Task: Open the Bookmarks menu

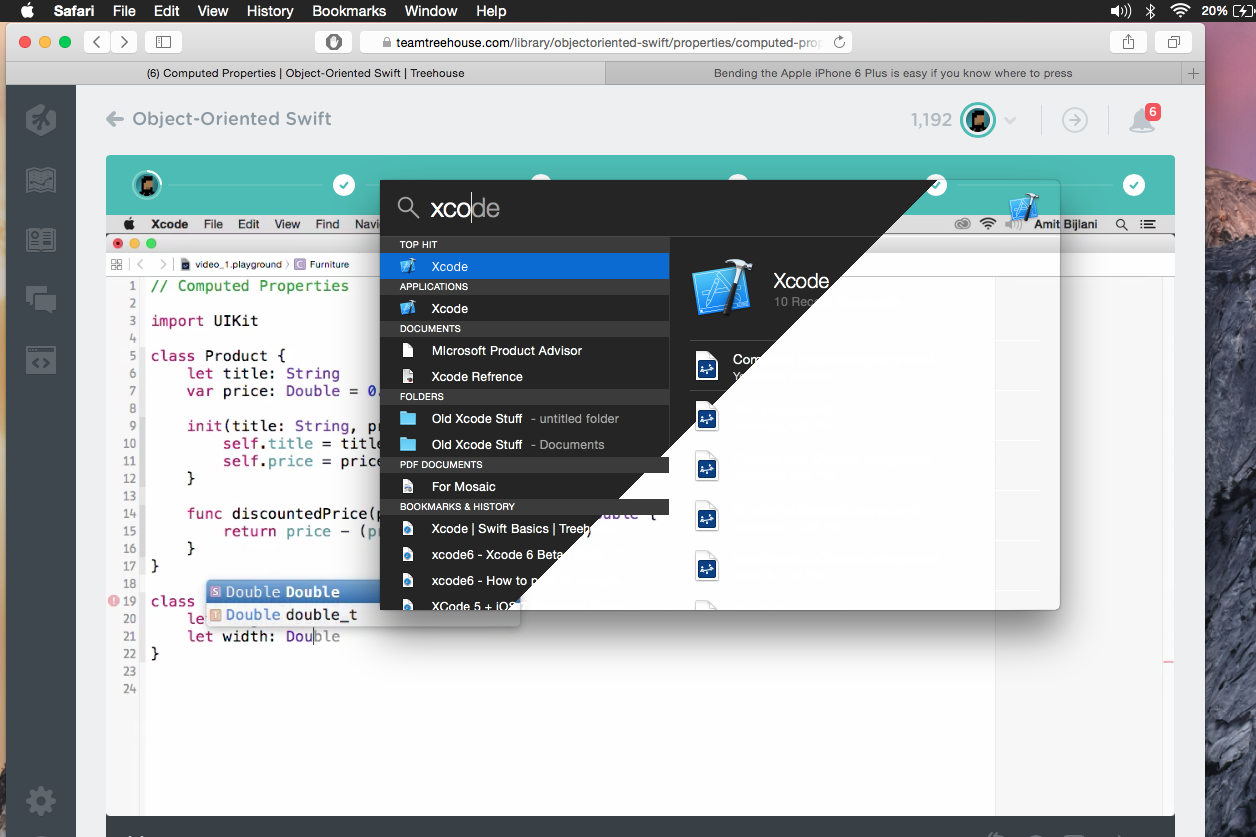Action: point(349,11)
